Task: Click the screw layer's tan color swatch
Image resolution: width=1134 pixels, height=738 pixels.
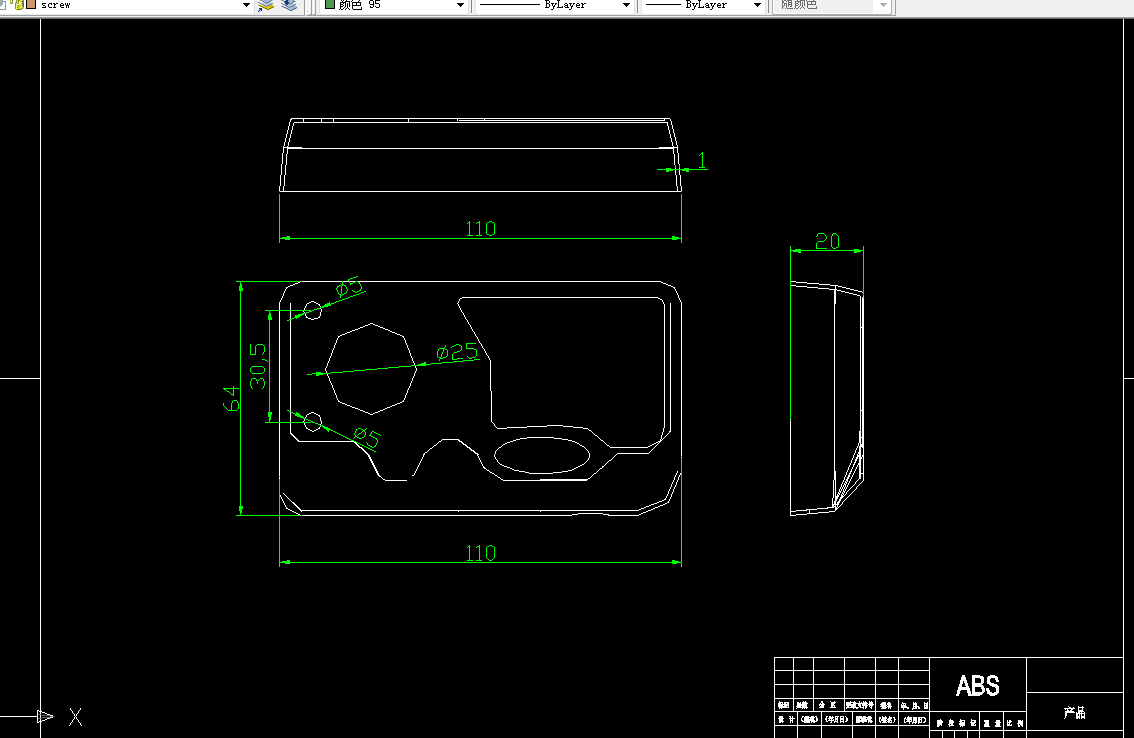Action: pos(31,4)
